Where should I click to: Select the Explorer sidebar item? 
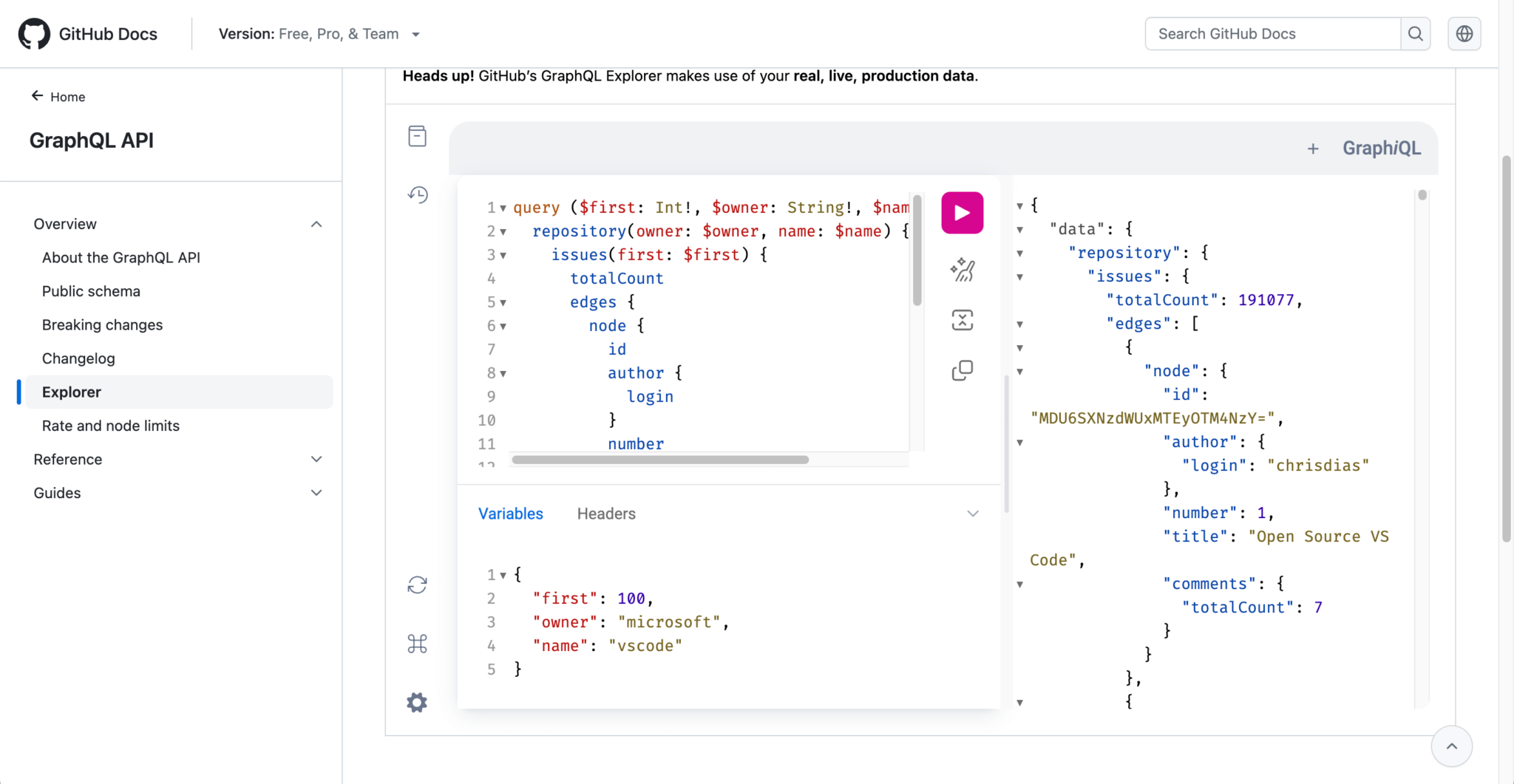(x=179, y=392)
